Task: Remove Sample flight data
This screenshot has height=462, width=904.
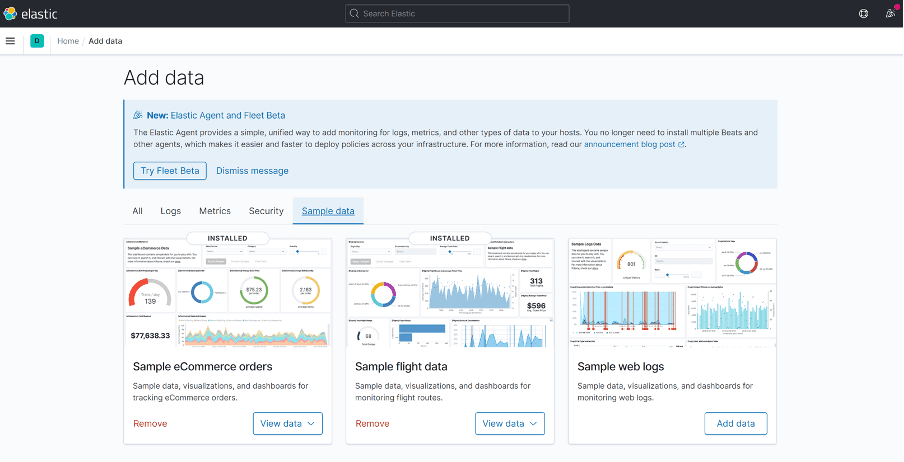Action: tap(372, 424)
